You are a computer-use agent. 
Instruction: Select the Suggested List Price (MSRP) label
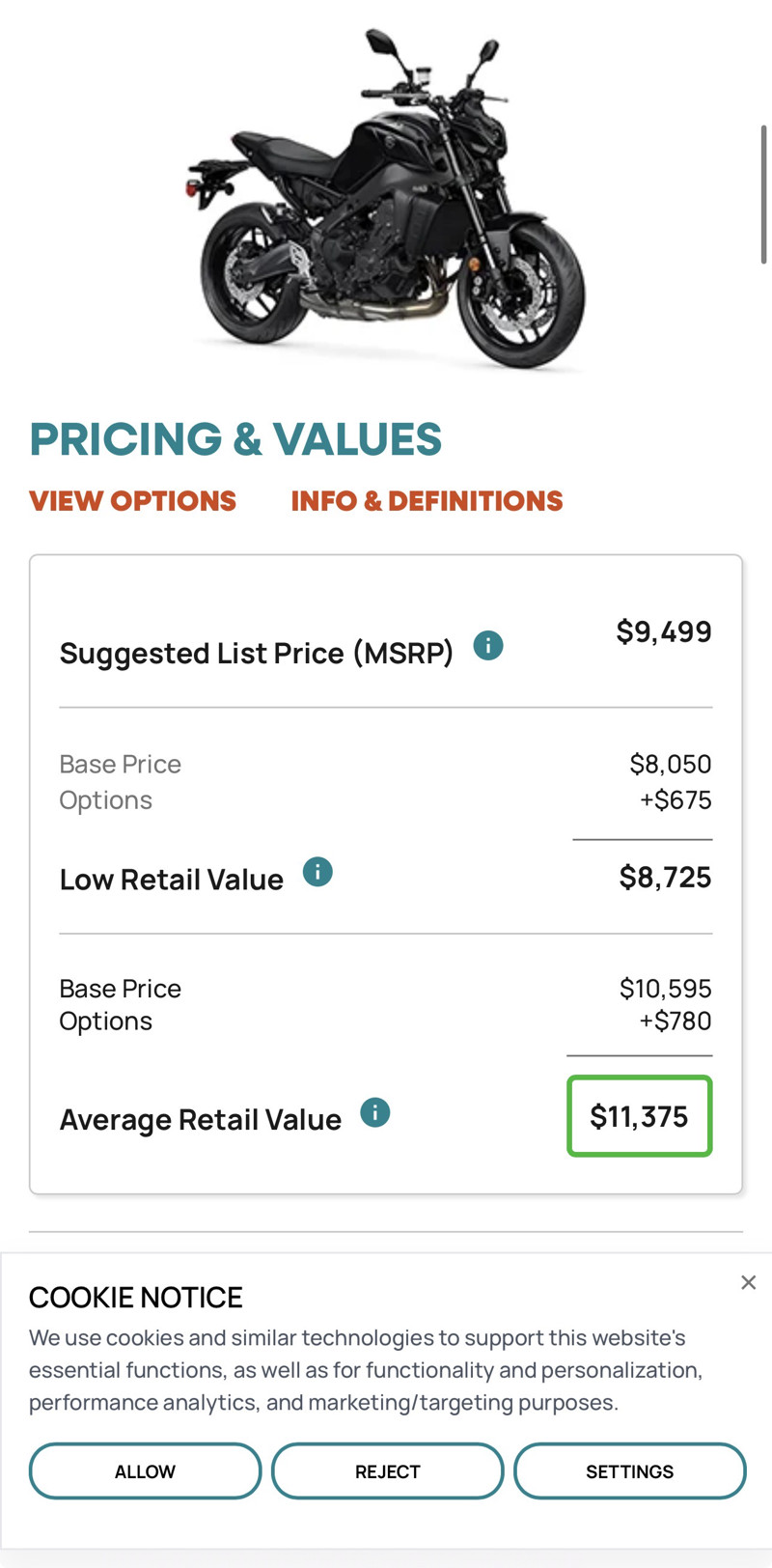[257, 654]
